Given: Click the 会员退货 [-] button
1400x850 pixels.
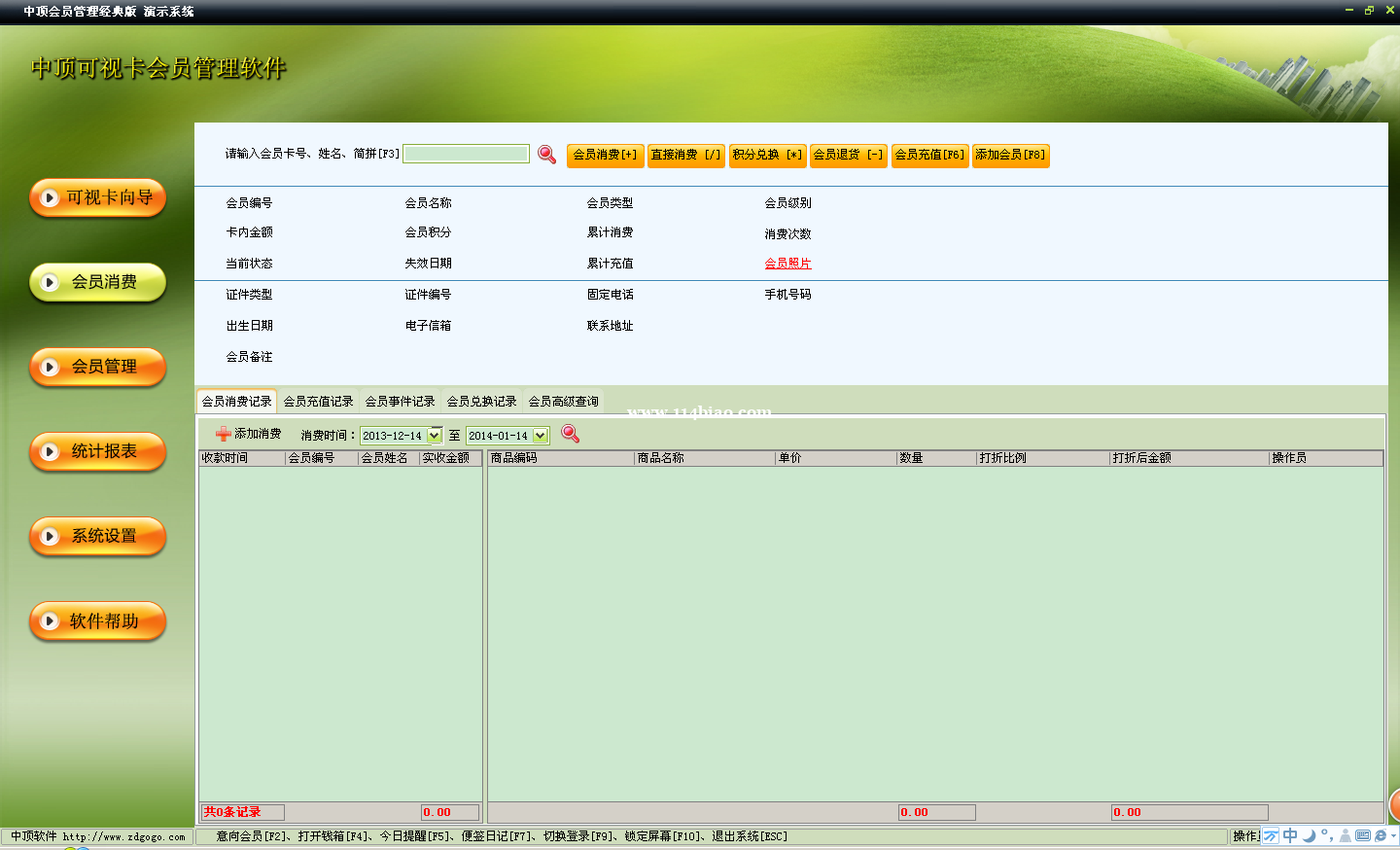Looking at the screenshot, I should point(849,155).
